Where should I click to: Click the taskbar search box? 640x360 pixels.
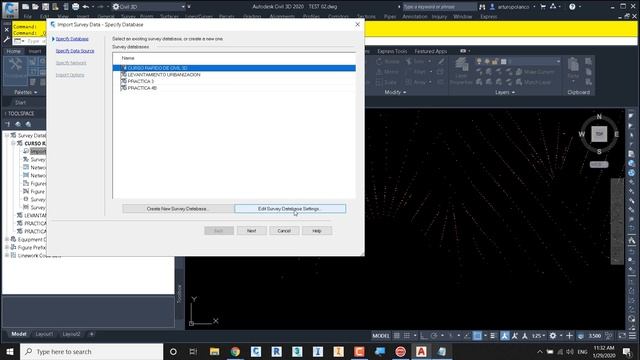coord(91,351)
